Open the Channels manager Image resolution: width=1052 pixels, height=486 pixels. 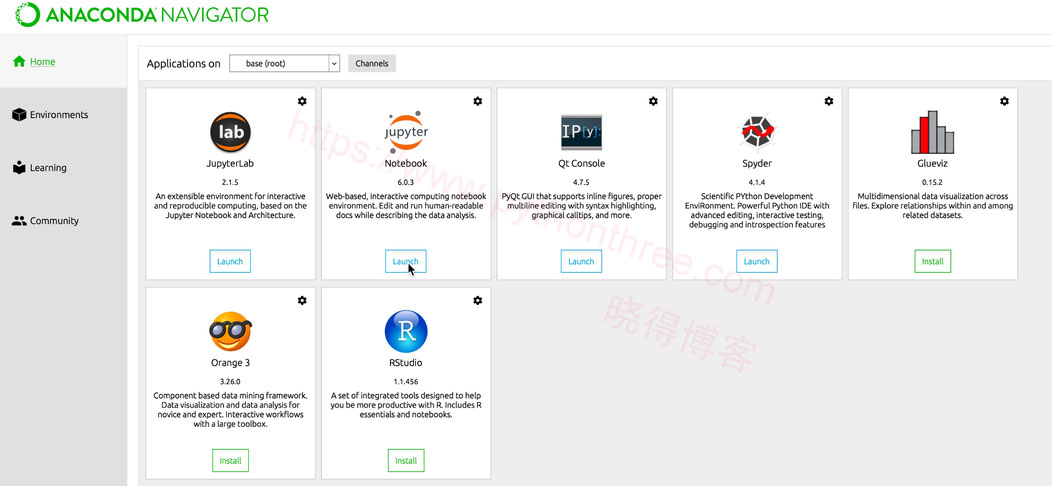372,63
